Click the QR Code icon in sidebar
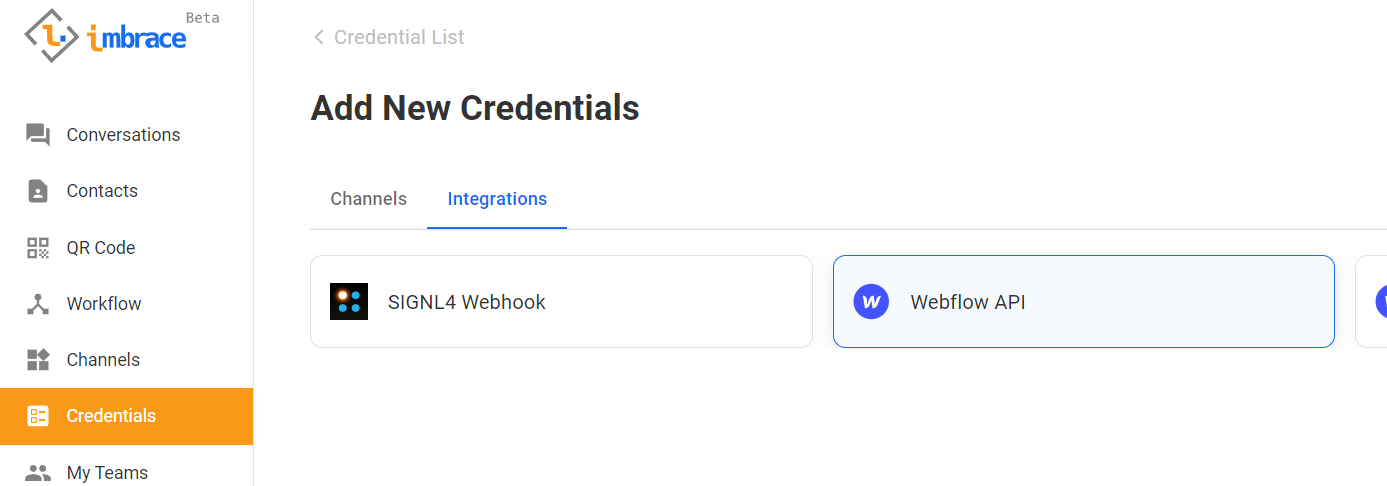Image resolution: width=1387 pixels, height=486 pixels. (38, 248)
